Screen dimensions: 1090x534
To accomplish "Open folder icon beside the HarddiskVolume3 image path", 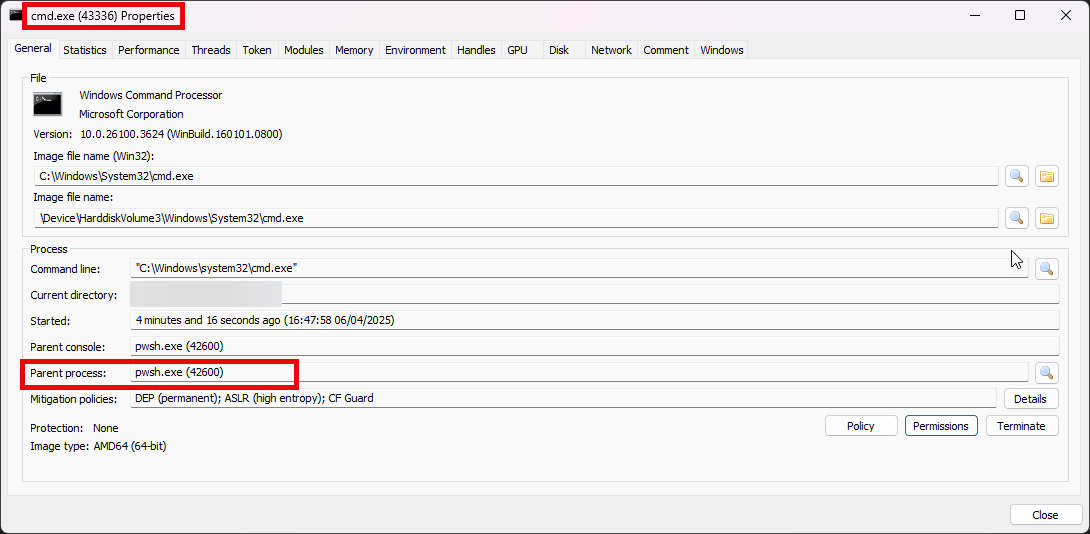I will point(1046,218).
